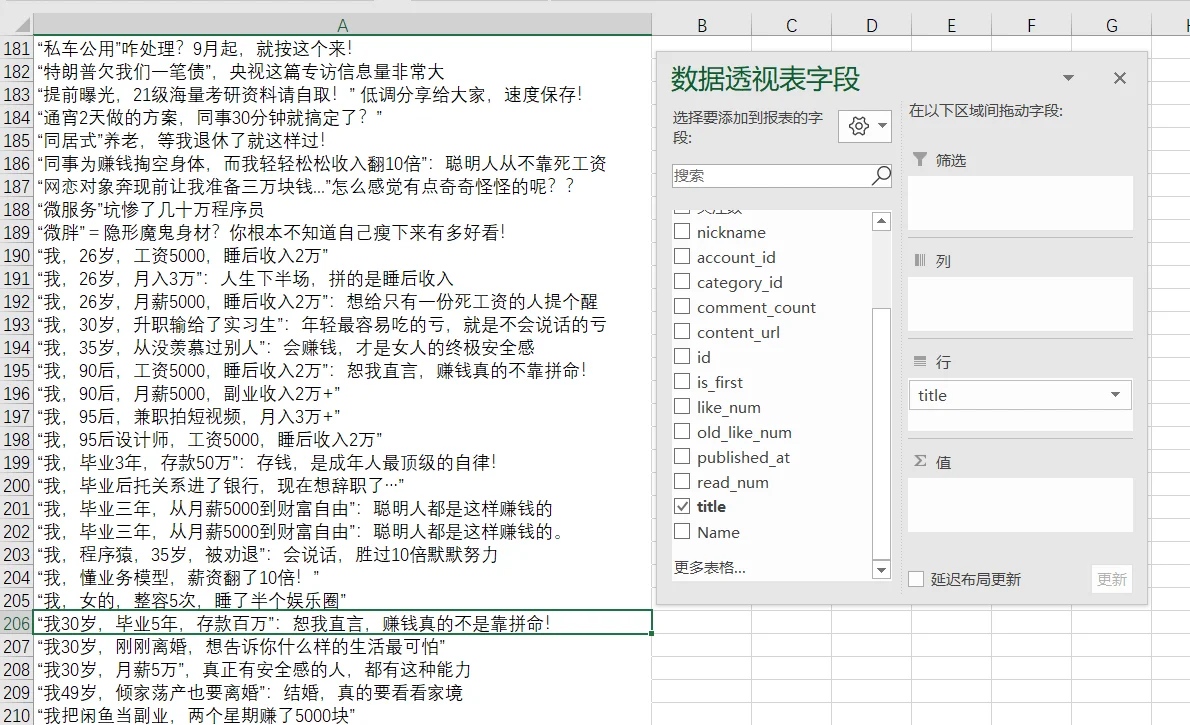Enable the category_id field checkbox
1190x725 pixels.
(x=682, y=281)
